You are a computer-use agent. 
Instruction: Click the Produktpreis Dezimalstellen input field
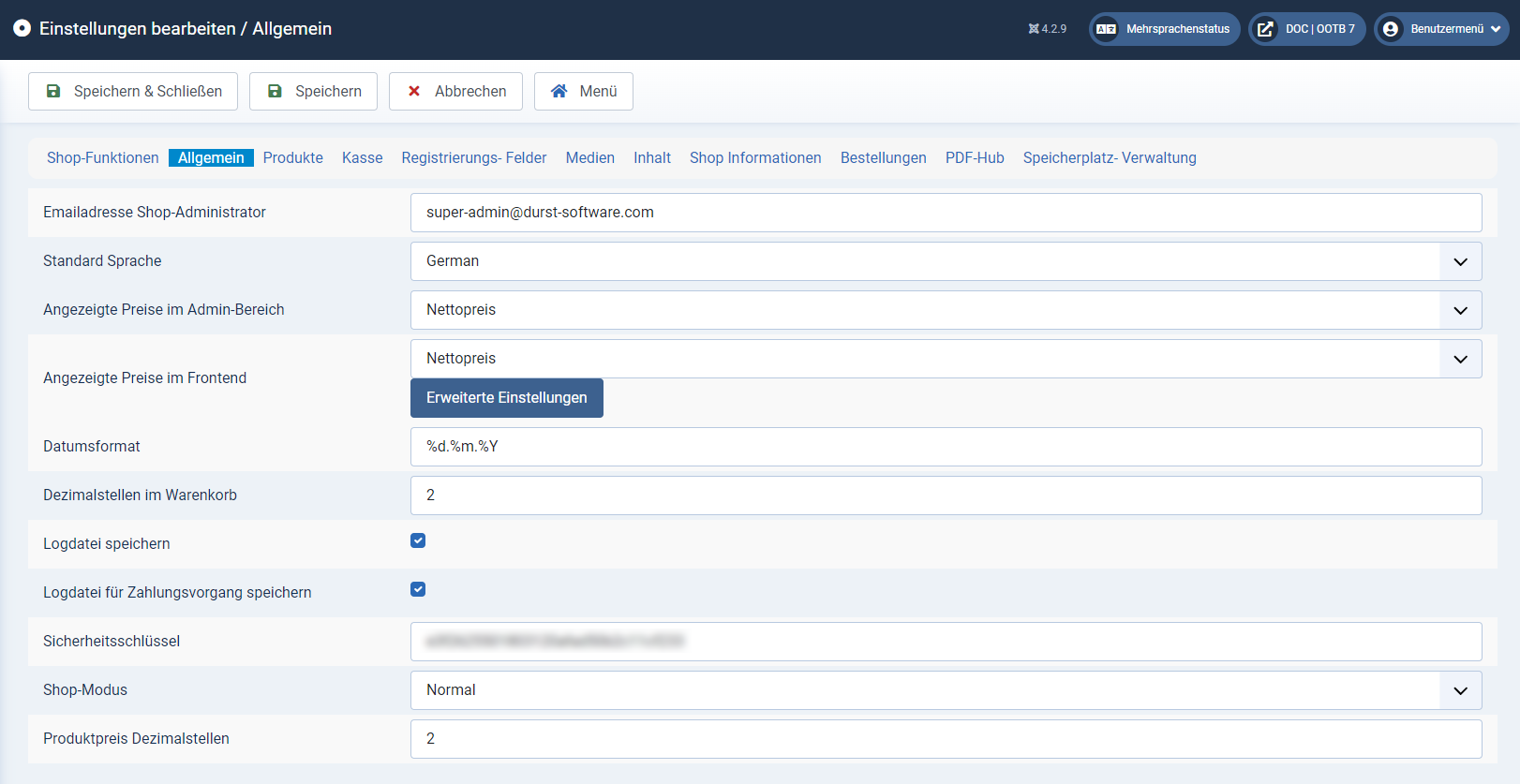pos(946,739)
